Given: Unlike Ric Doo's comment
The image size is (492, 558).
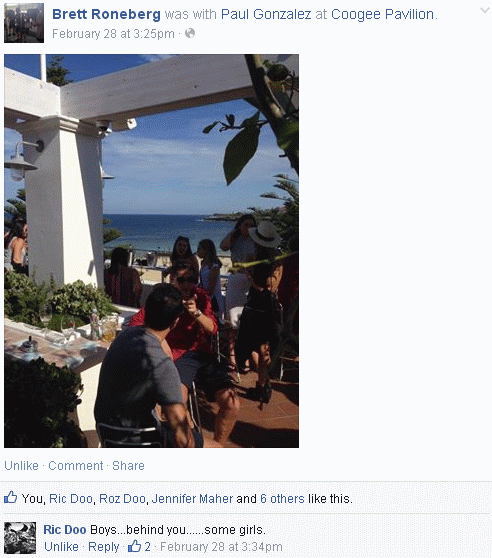Looking at the screenshot, I should [x=61, y=547].
